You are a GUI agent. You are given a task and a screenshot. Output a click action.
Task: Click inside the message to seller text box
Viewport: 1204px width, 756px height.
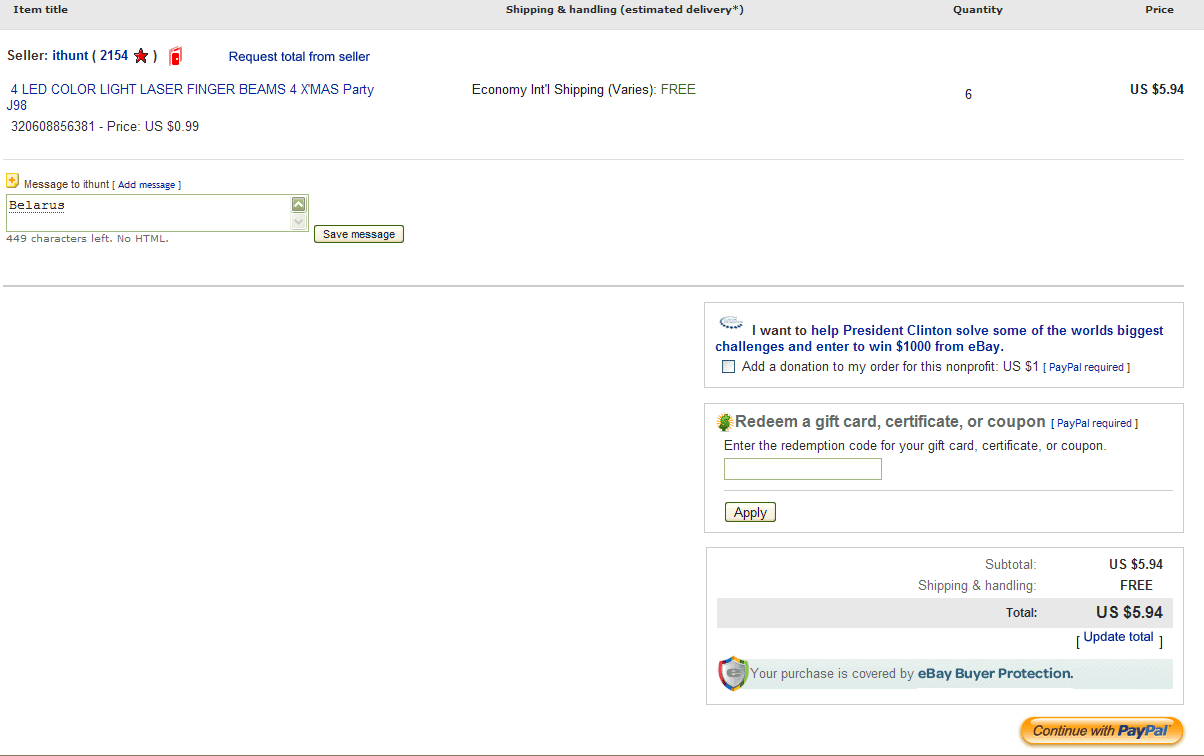click(x=148, y=212)
